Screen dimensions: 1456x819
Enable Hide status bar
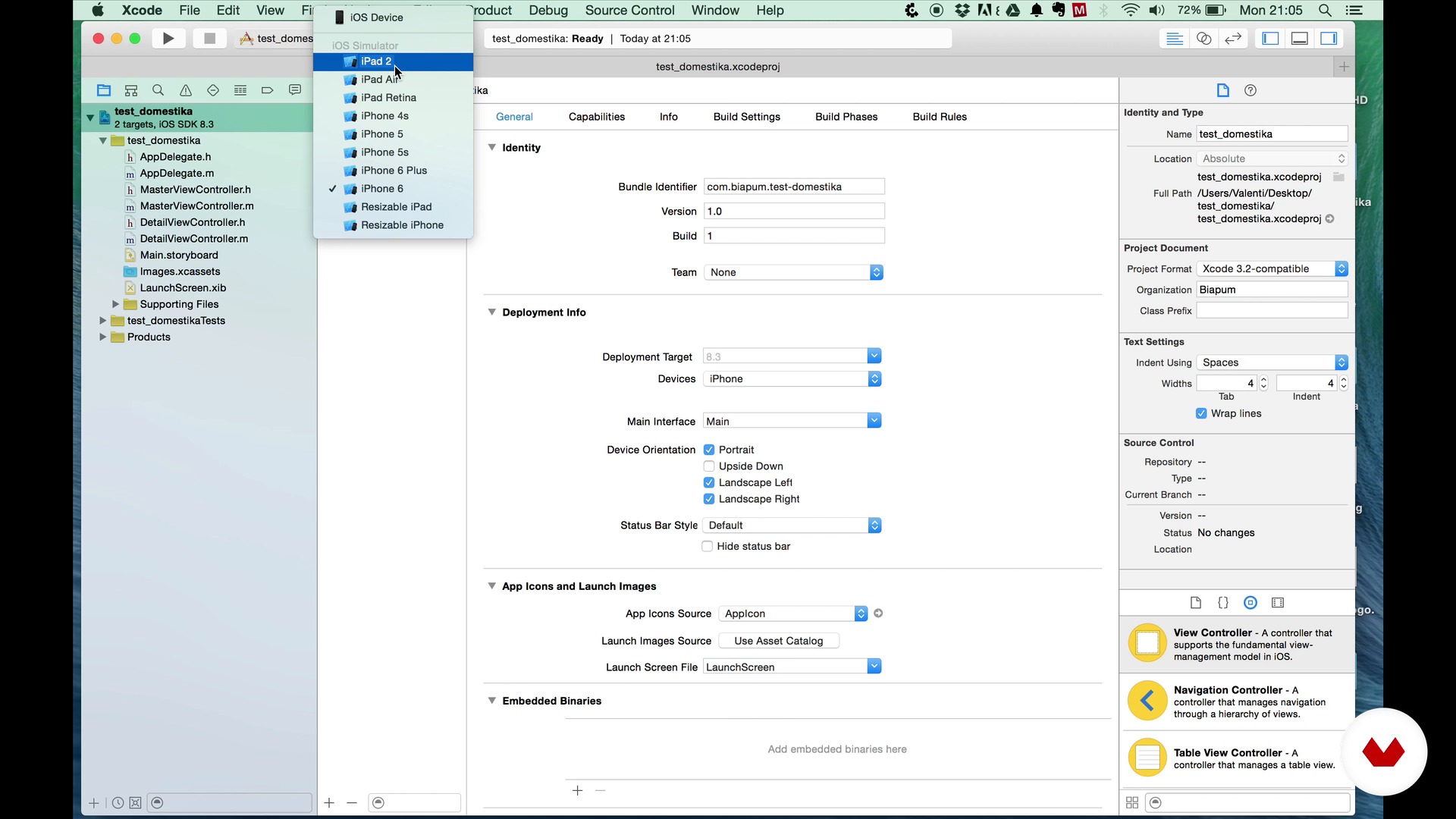coord(708,546)
